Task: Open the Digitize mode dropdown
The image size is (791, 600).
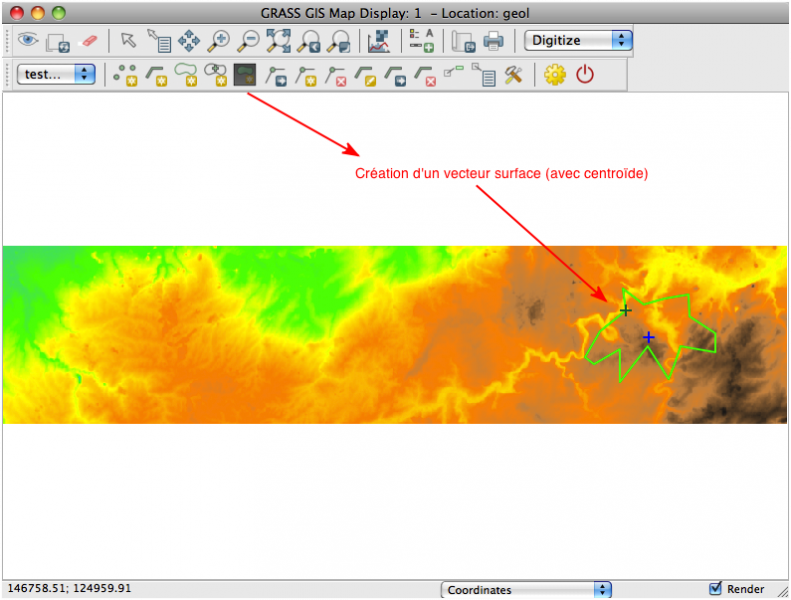Action: 578,41
